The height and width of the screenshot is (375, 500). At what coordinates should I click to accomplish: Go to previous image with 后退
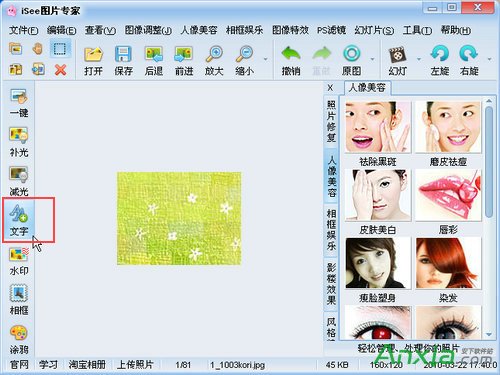point(154,61)
